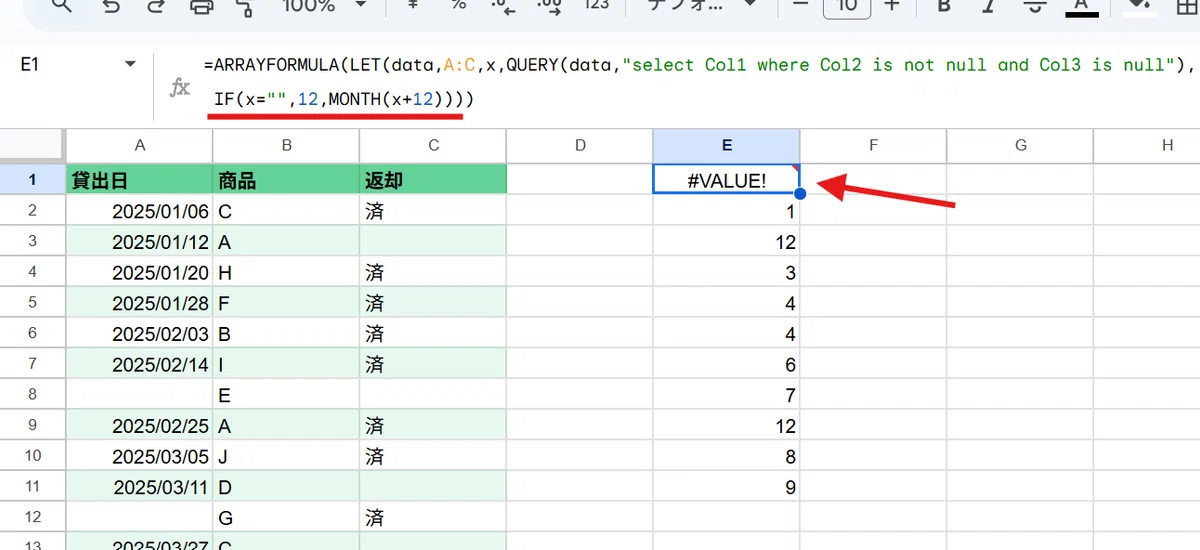The height and width of the screenshot is (550, 1200).
Task: Click cell with date 2025/03/11
Action: 140,488
